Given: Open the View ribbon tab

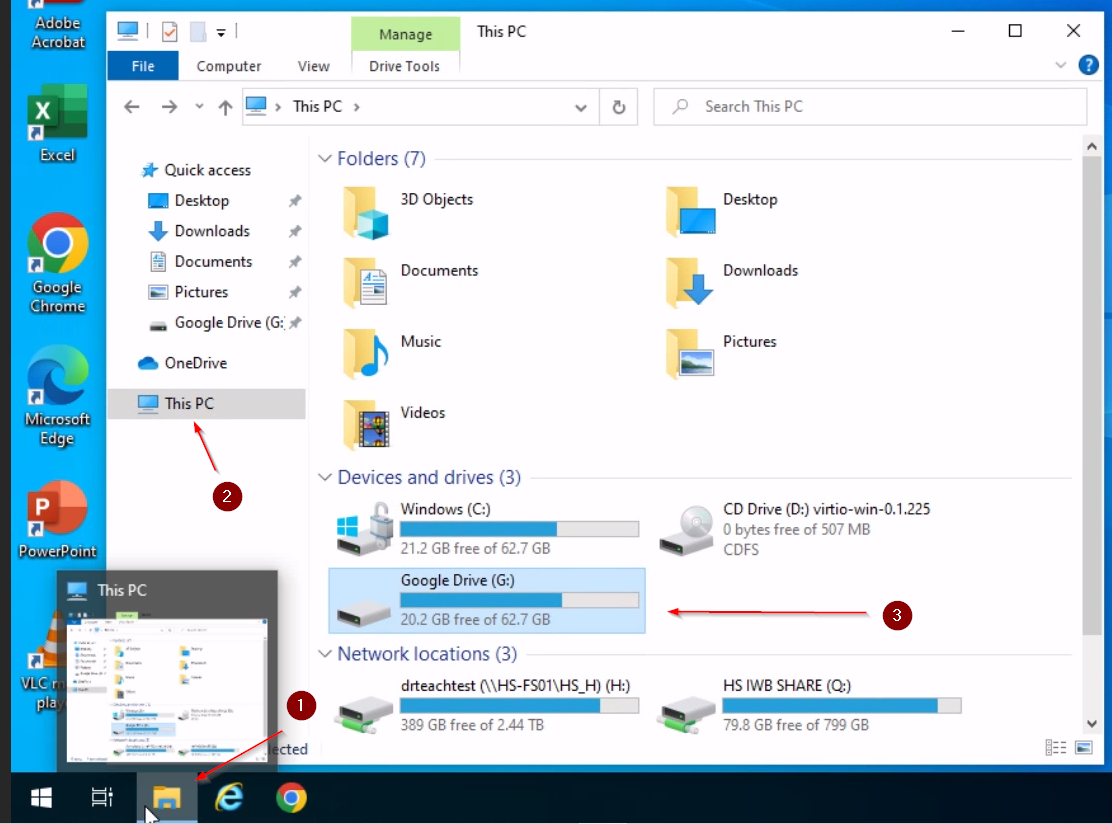Looking at the screenshot, I should 313,66.
